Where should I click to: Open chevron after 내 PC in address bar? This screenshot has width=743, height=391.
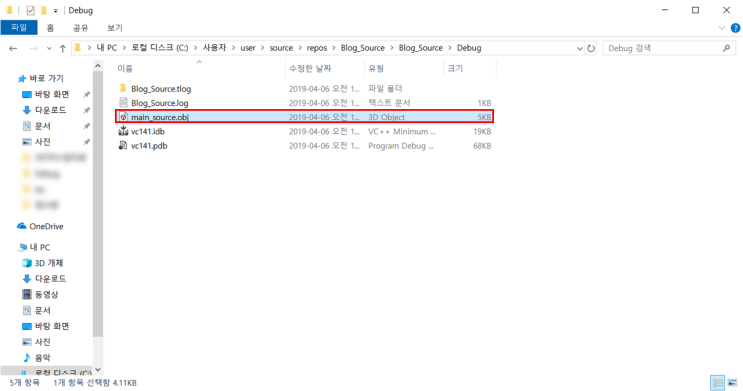[x=124, y=48]
